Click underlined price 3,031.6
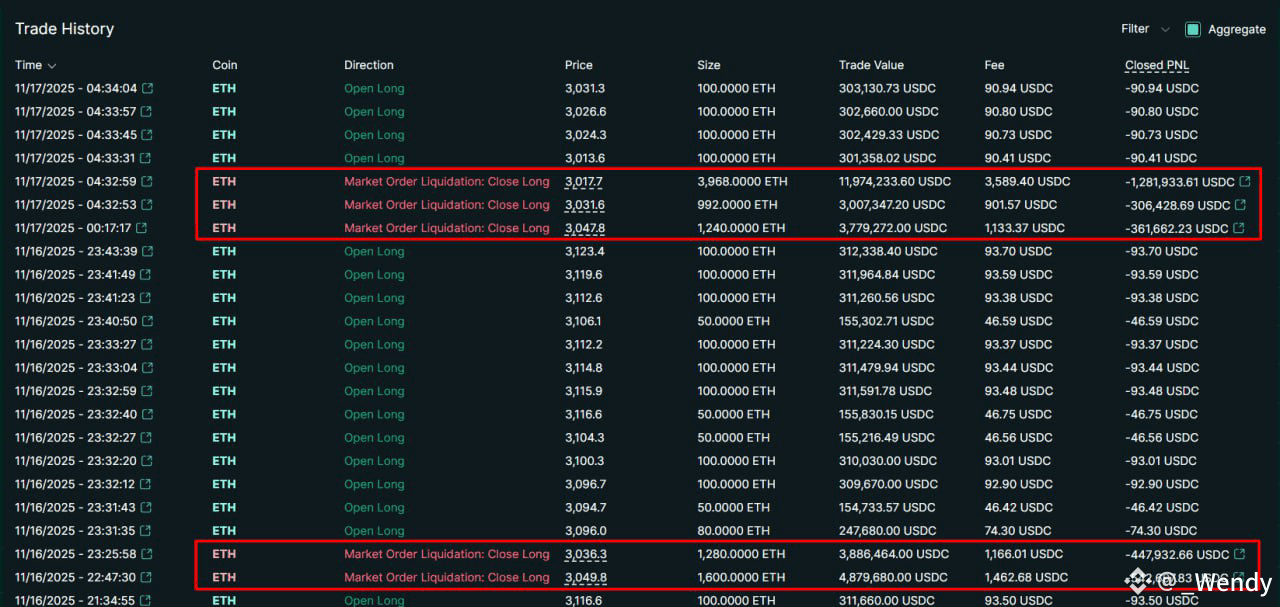Image resolution: width=1280 pixels, height=607 pixels. coord(584,205)
